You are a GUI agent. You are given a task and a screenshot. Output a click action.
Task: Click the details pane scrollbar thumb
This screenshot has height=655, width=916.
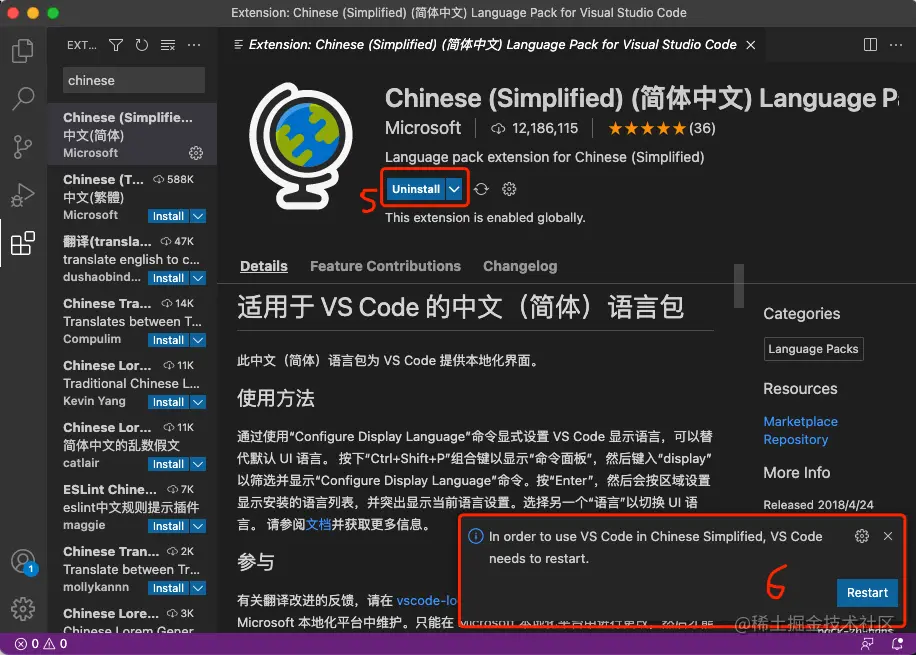739,286
